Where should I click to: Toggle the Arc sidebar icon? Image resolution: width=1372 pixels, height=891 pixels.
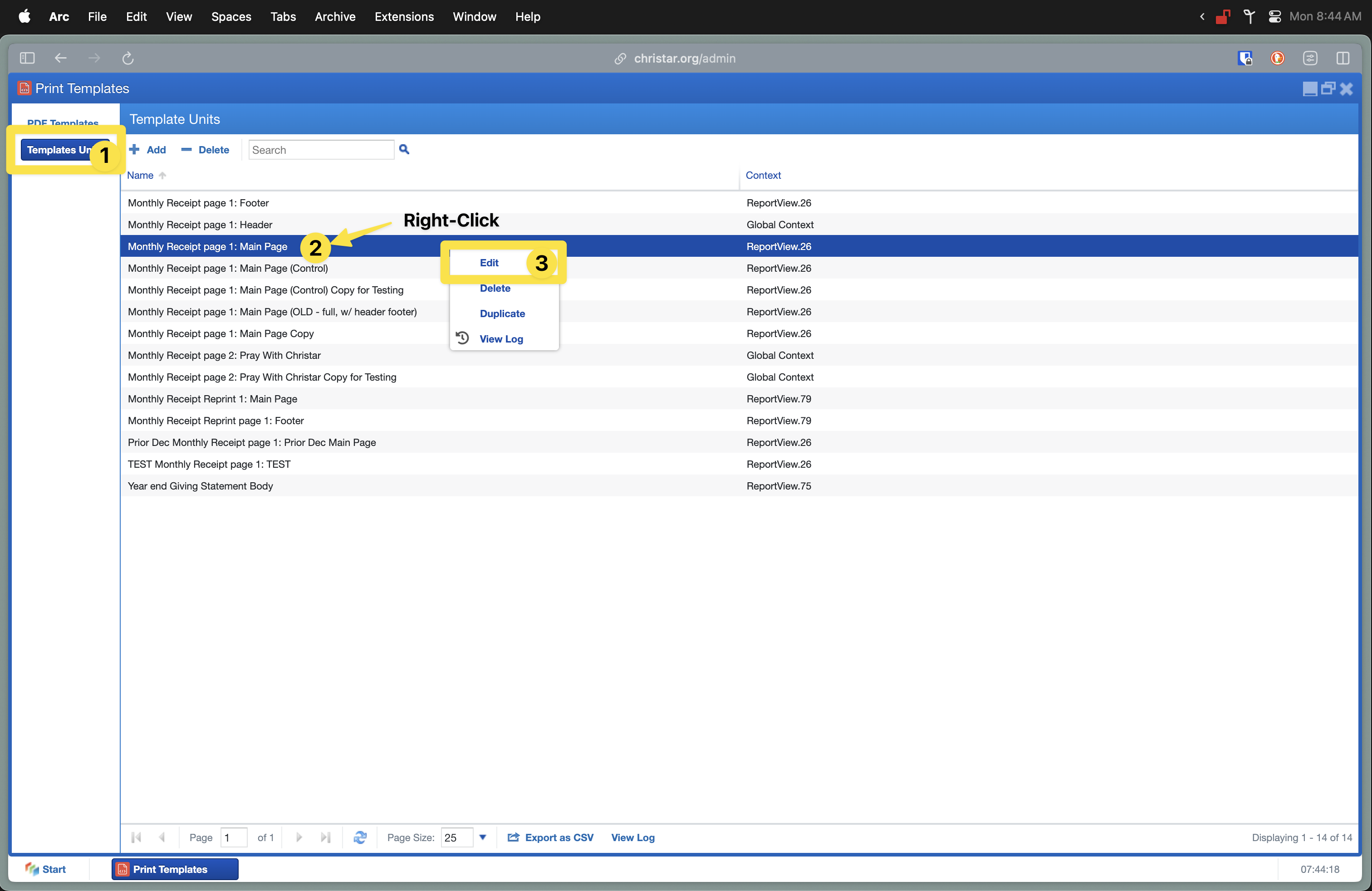[x=27, y=58]
